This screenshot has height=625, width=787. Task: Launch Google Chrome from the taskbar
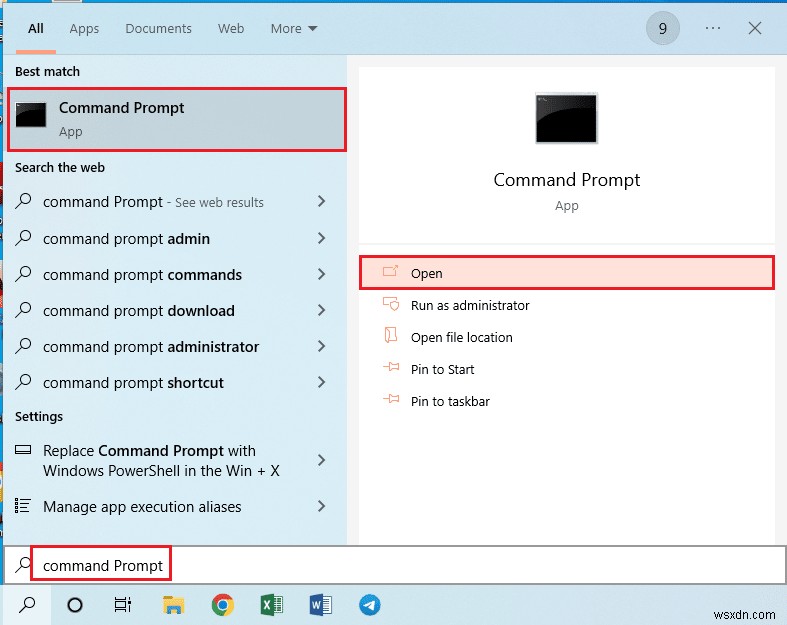click(x=222, y=605)
